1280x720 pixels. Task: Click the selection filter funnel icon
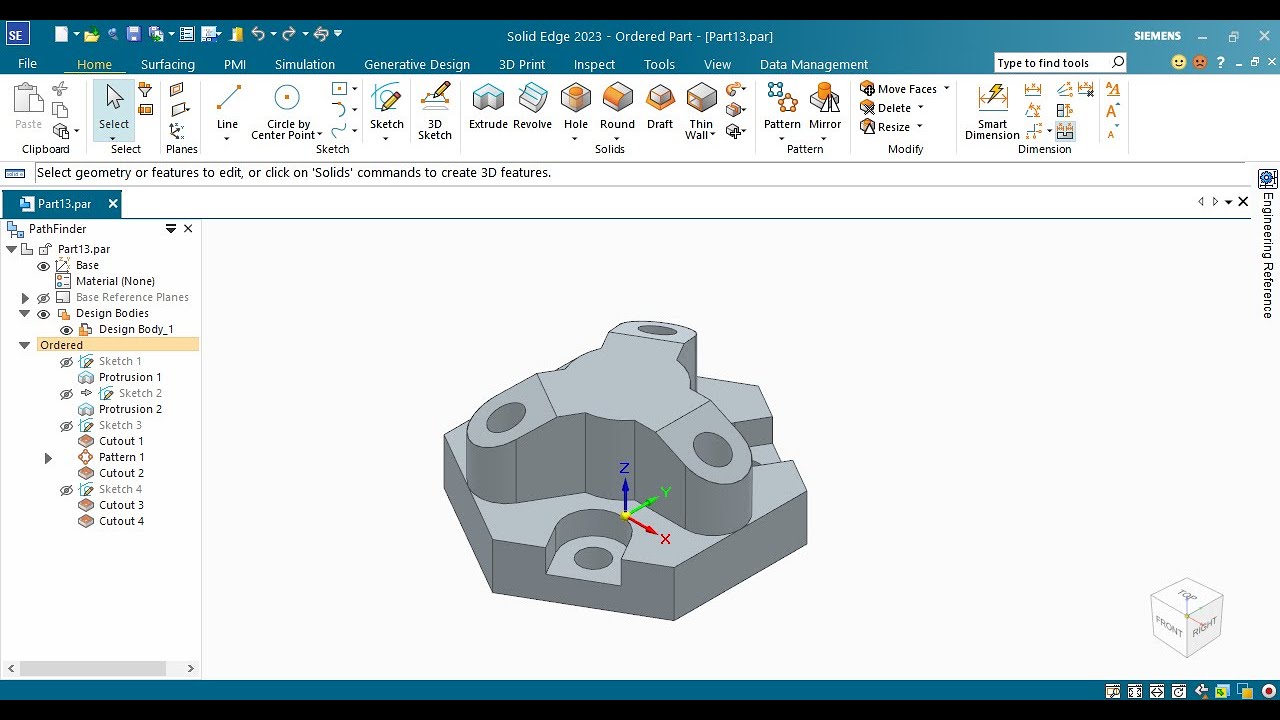145,90
